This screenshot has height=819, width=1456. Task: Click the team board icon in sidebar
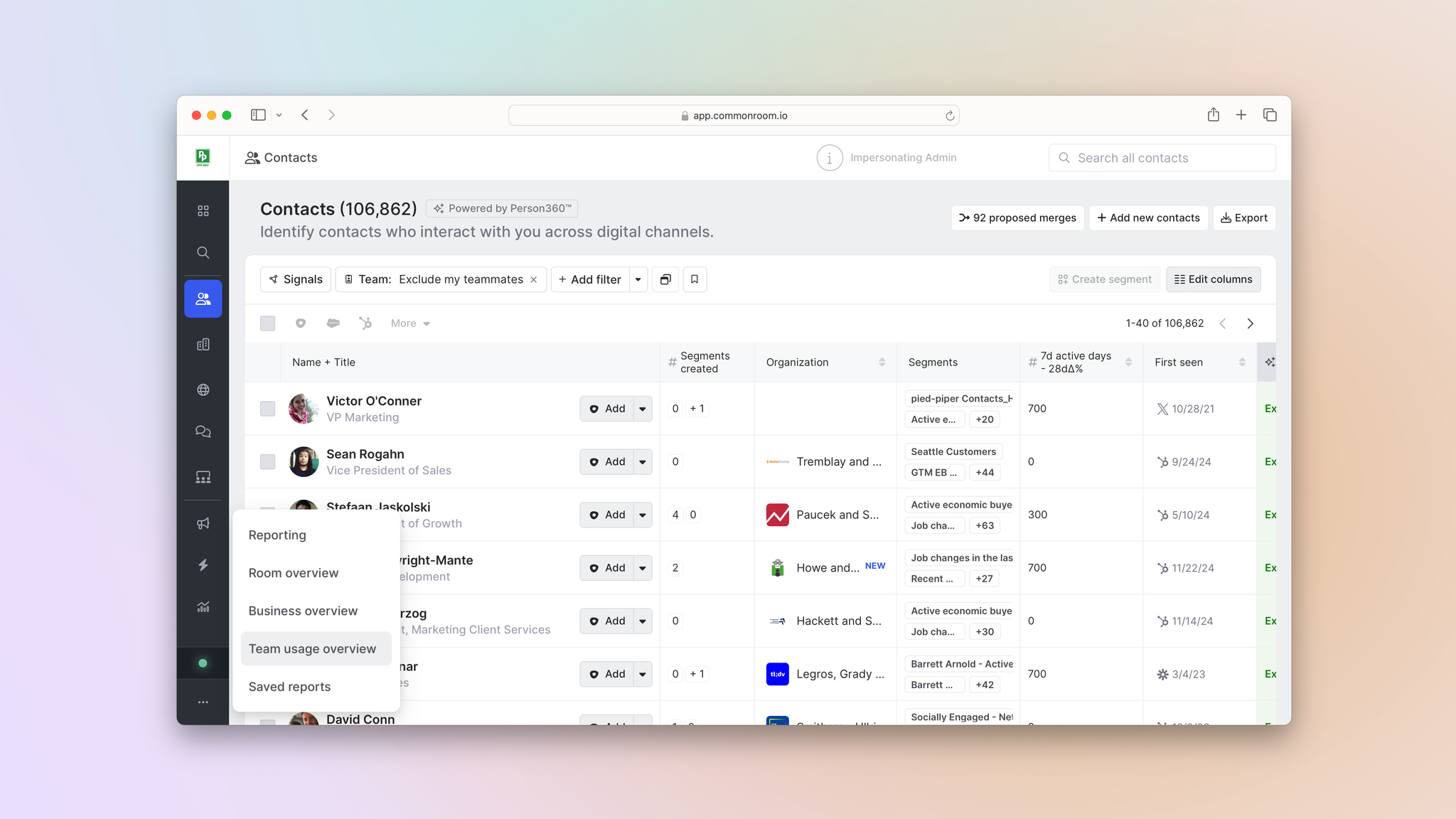(x=203, y=477)
